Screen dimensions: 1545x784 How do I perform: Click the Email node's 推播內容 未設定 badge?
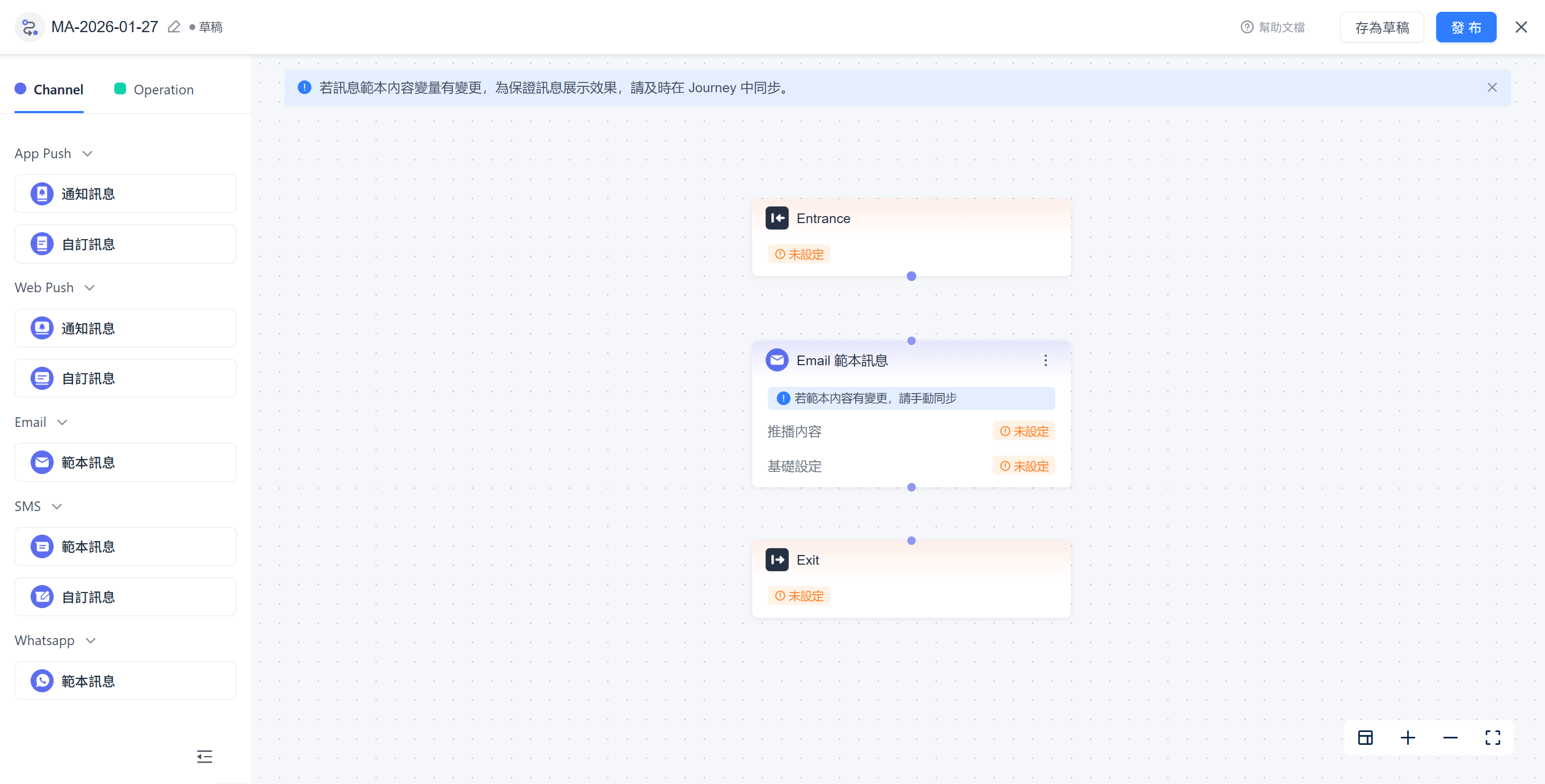click(x=1023, y=432)
